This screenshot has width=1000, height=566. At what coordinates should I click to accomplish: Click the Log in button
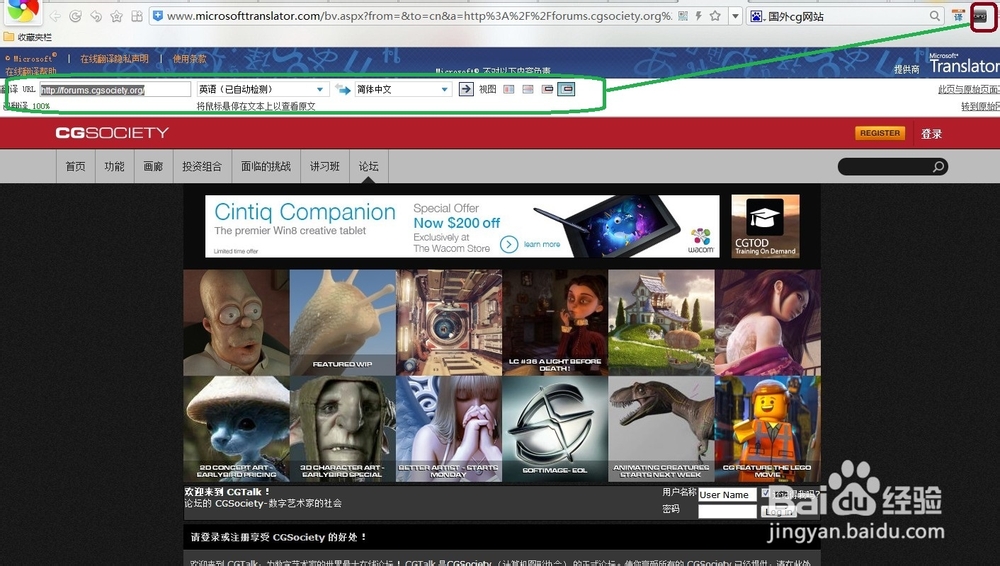(x=777, y=512)
